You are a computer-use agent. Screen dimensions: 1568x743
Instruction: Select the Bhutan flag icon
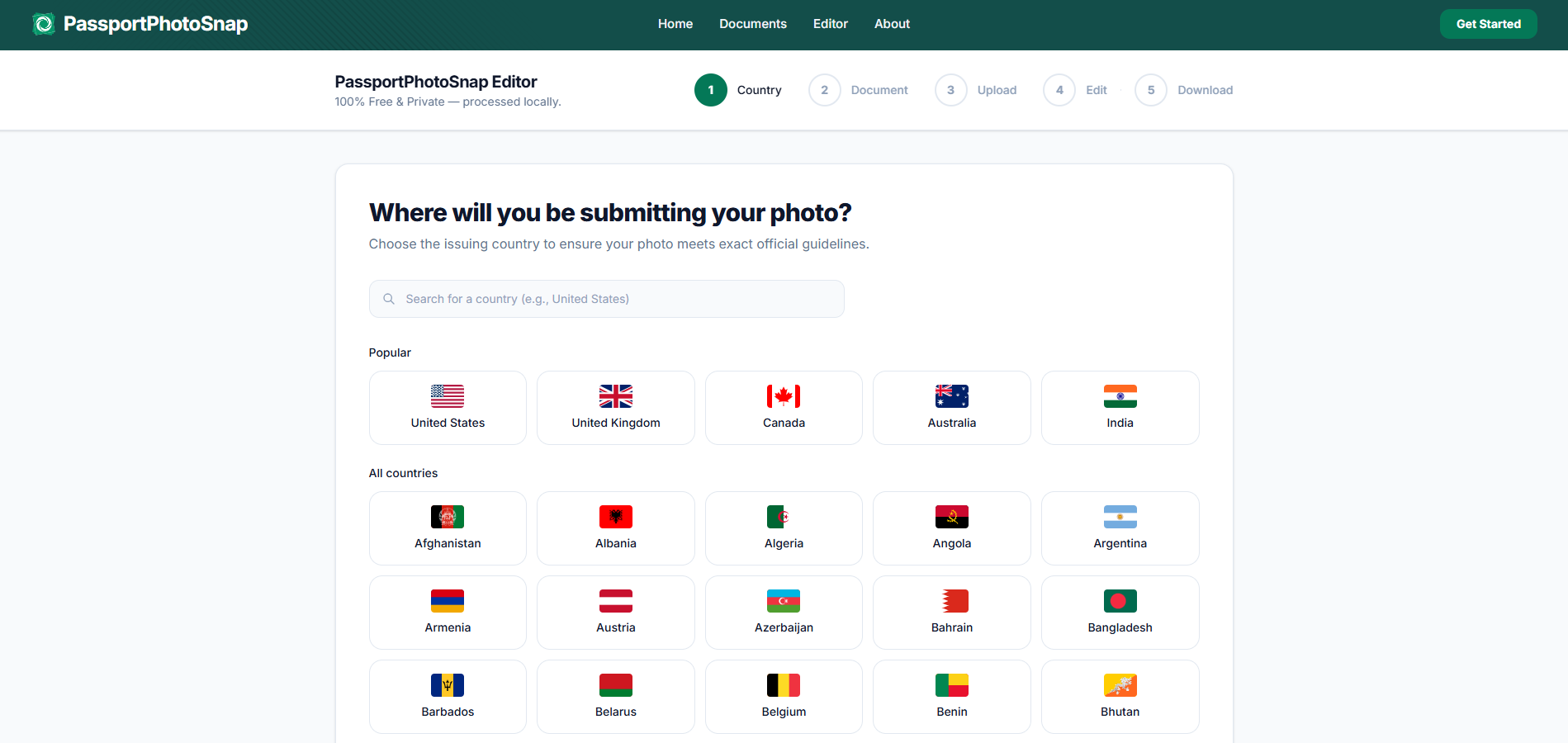tap(1120, 685)
